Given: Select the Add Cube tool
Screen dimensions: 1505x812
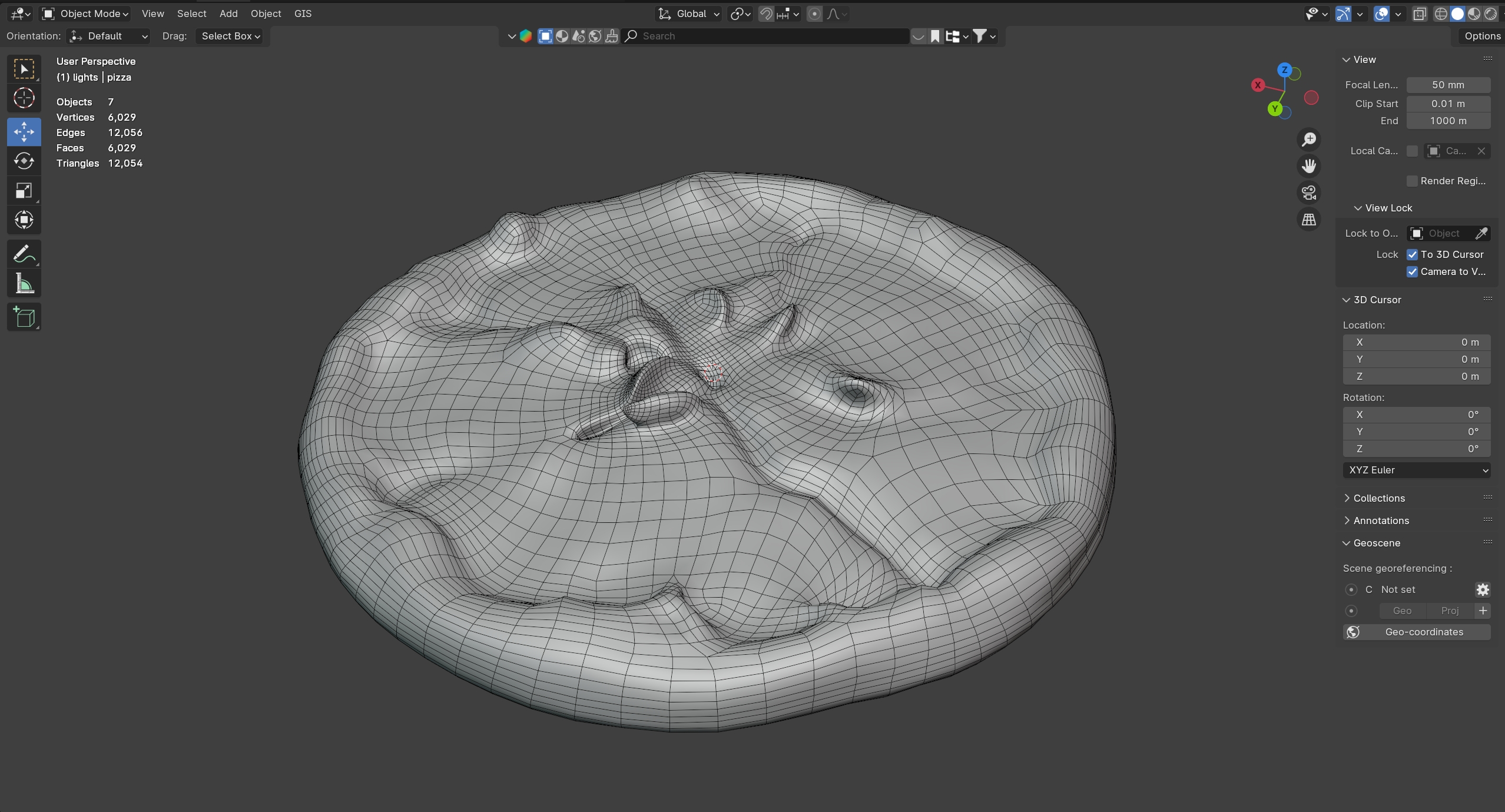Looking at the screenshot, I should pos(24,317).
